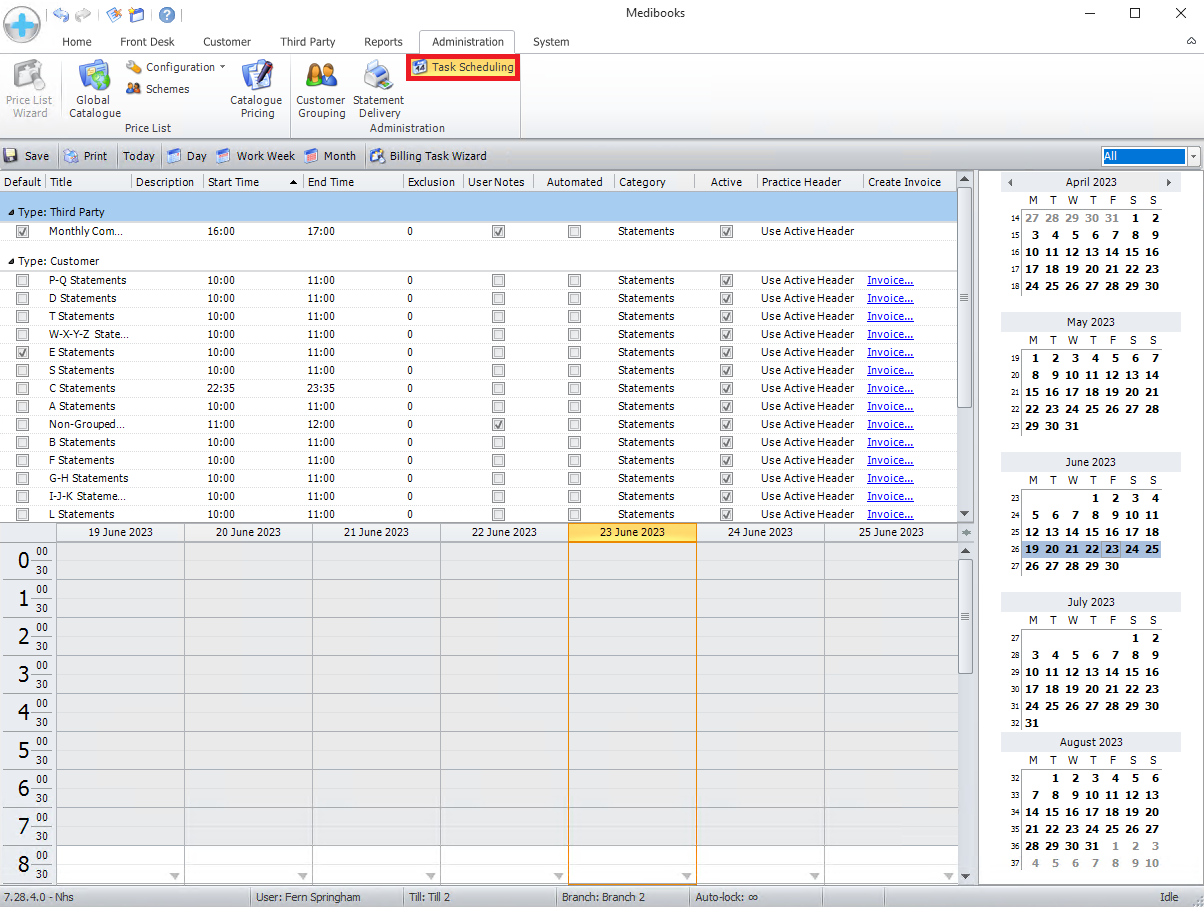The image size is (1204, 908).
Task: Select 15 June in the mini calendar
Action: click(1092, 532)
